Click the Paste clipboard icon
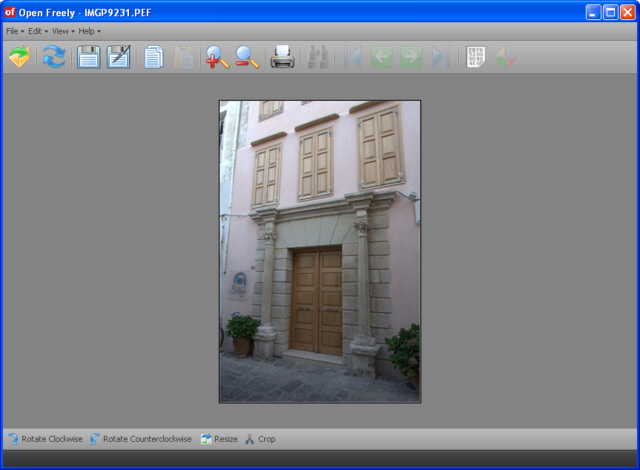The width and height of the screenshot is (640, 470). (x=184, y=57)
